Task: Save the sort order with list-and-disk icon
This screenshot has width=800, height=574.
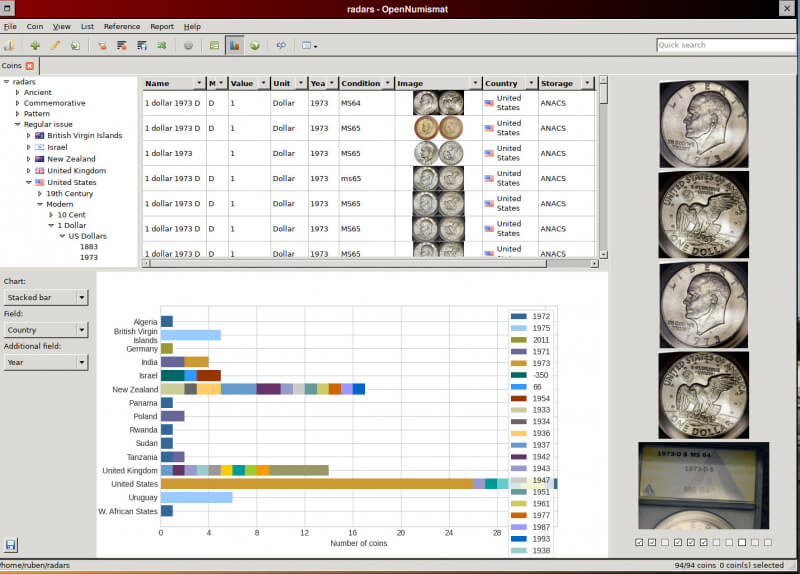Action: 142,45
